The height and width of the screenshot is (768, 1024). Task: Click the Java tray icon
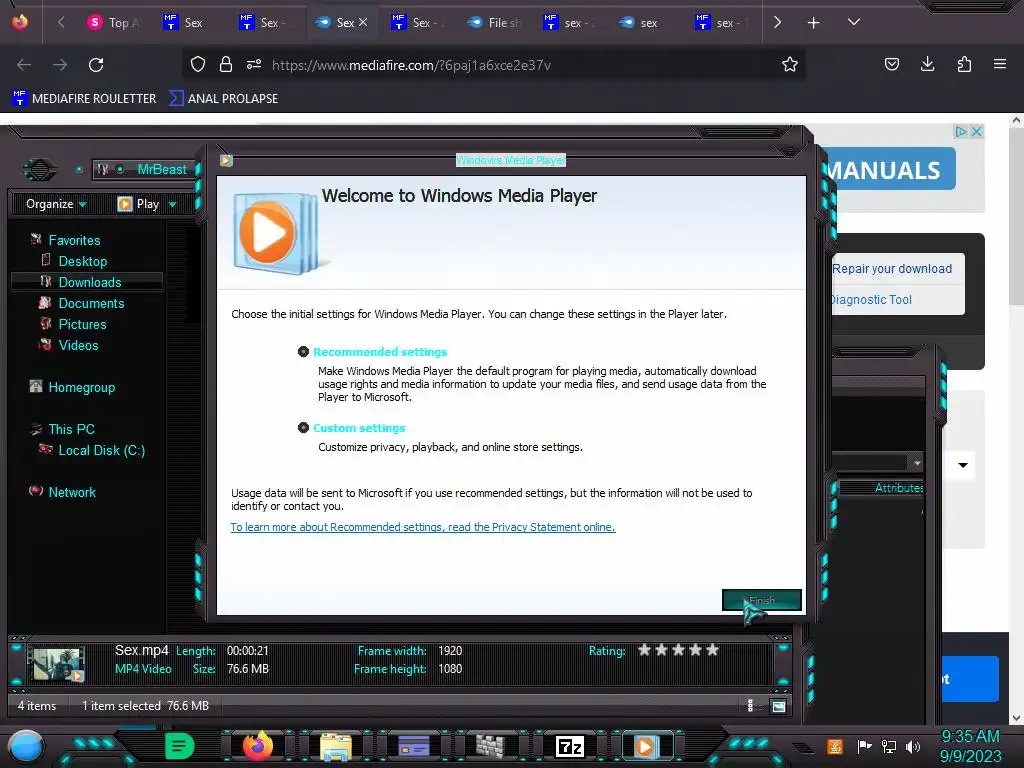(835, 746)
